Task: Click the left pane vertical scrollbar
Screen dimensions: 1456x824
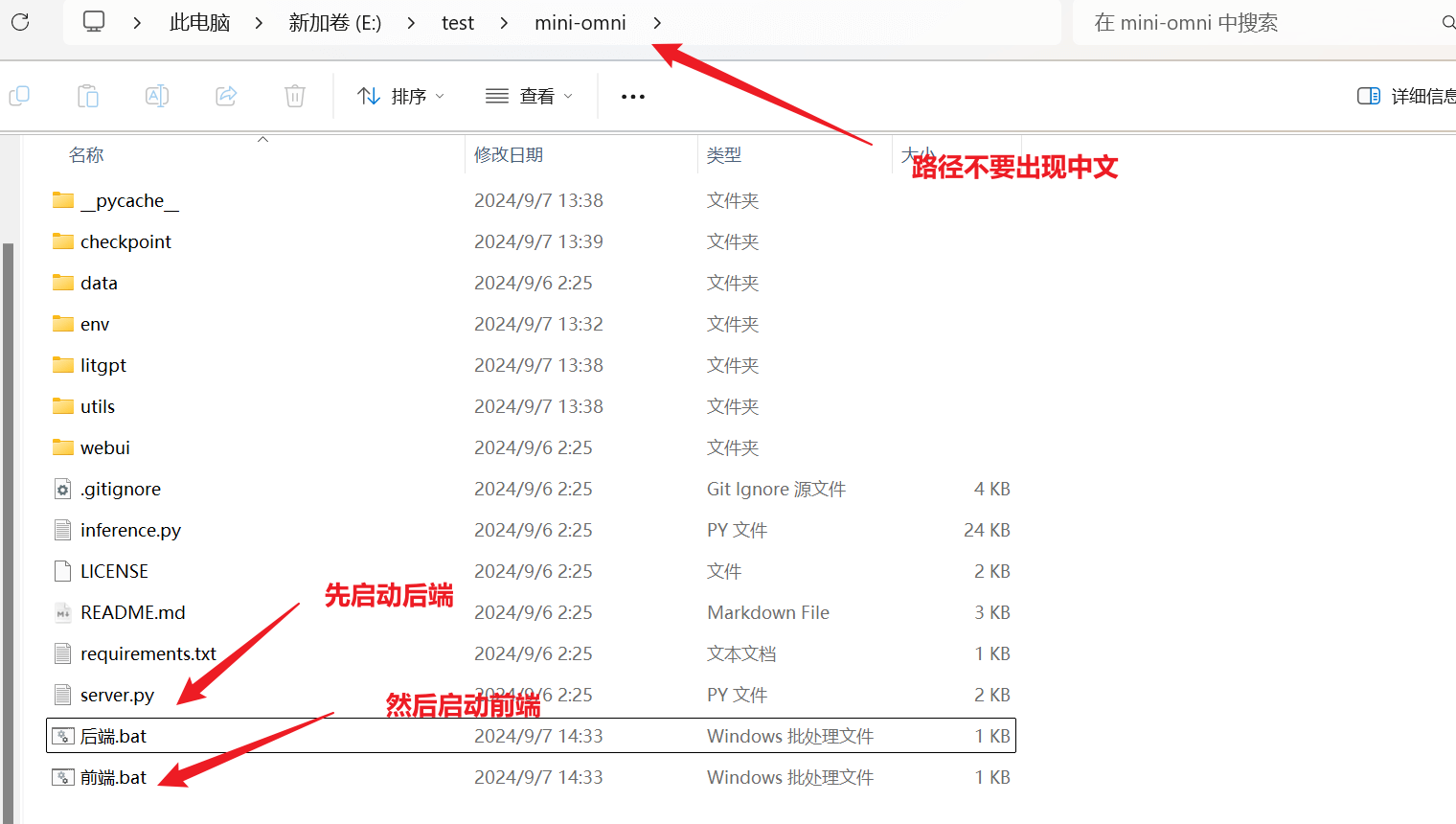Action: pos(8,532)
